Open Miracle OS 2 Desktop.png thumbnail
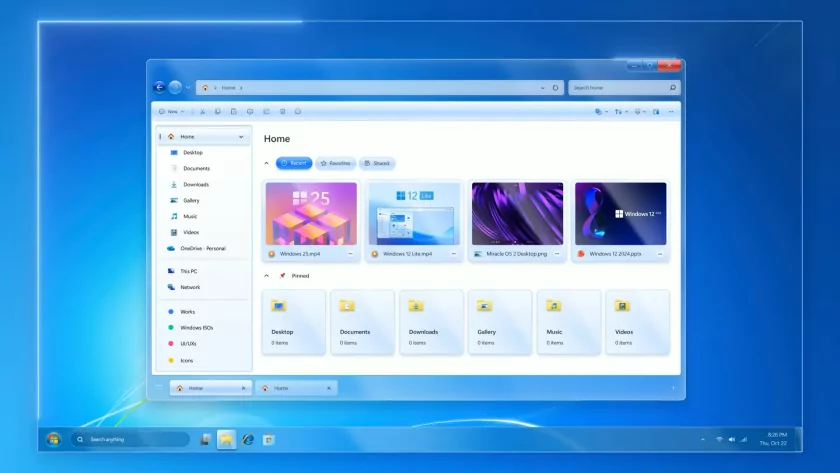 click(518, 214)
